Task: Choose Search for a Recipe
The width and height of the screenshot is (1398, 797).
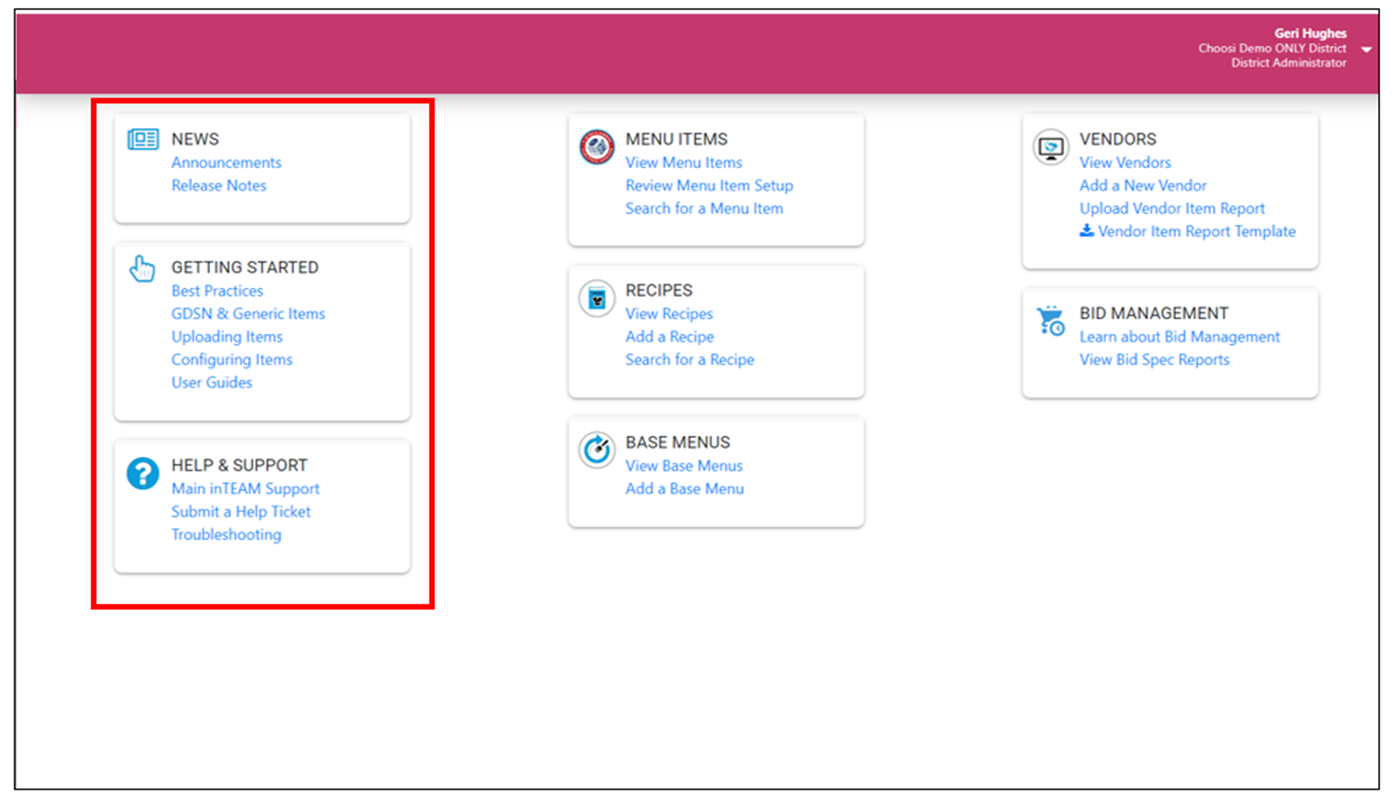Action: (690, 359)
